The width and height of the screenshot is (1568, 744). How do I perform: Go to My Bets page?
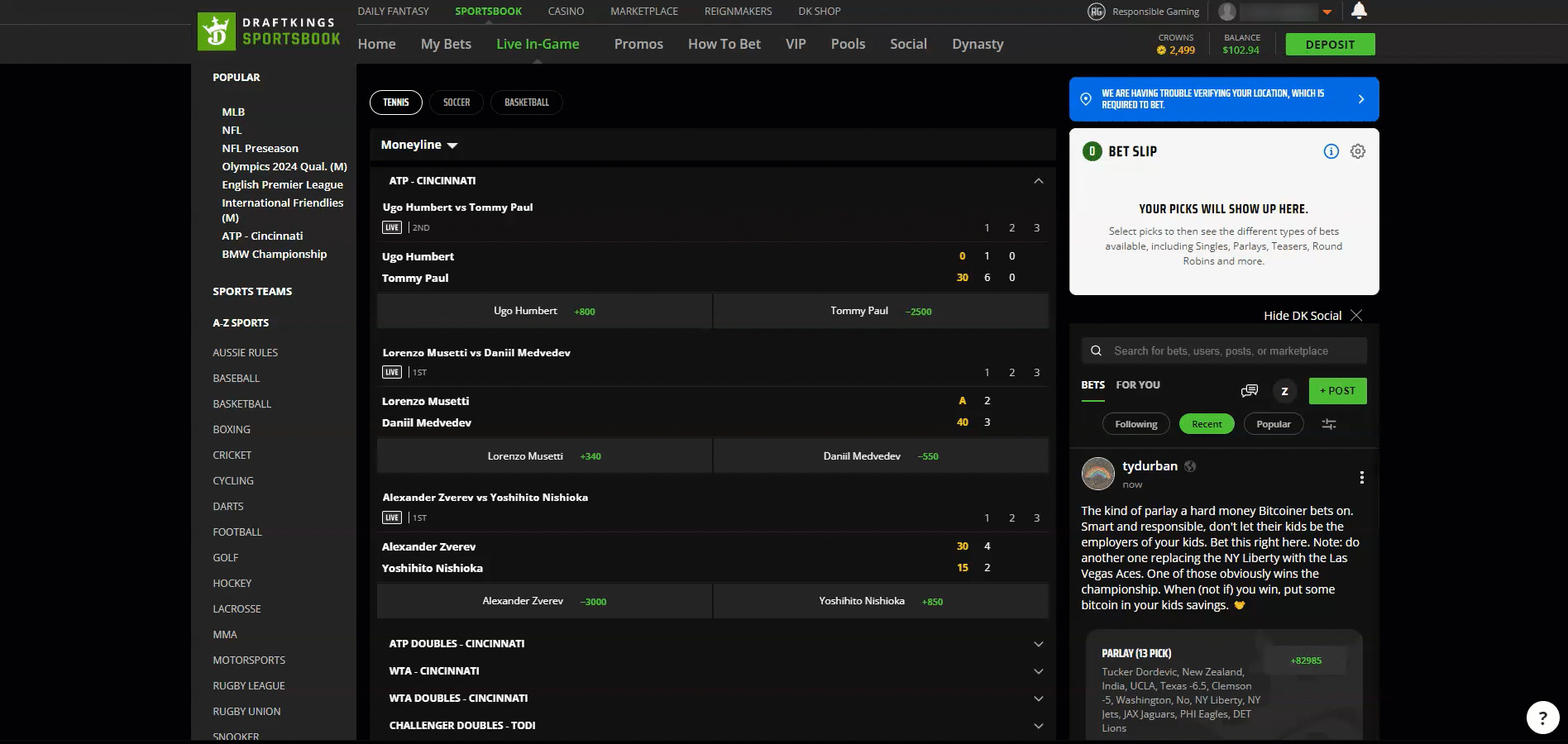coord(446,44)
